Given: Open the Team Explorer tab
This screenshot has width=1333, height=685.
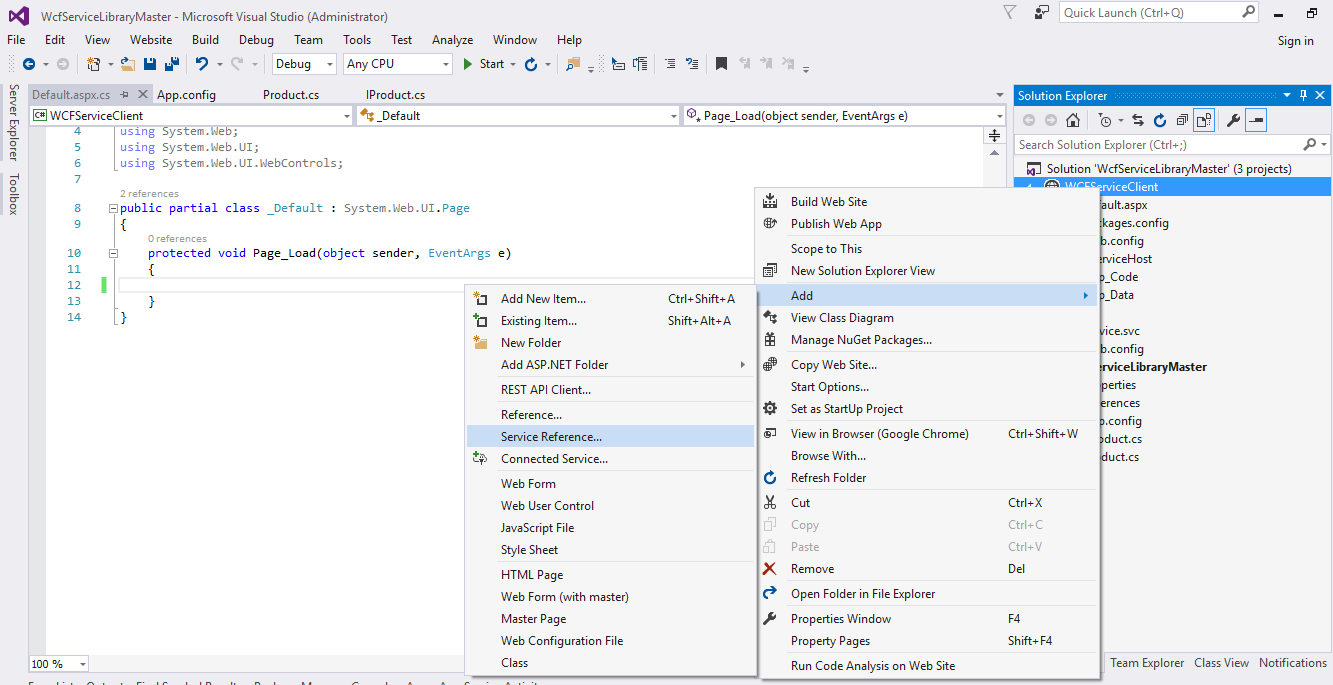Looking at the screenshot, I should point(1147,663).
